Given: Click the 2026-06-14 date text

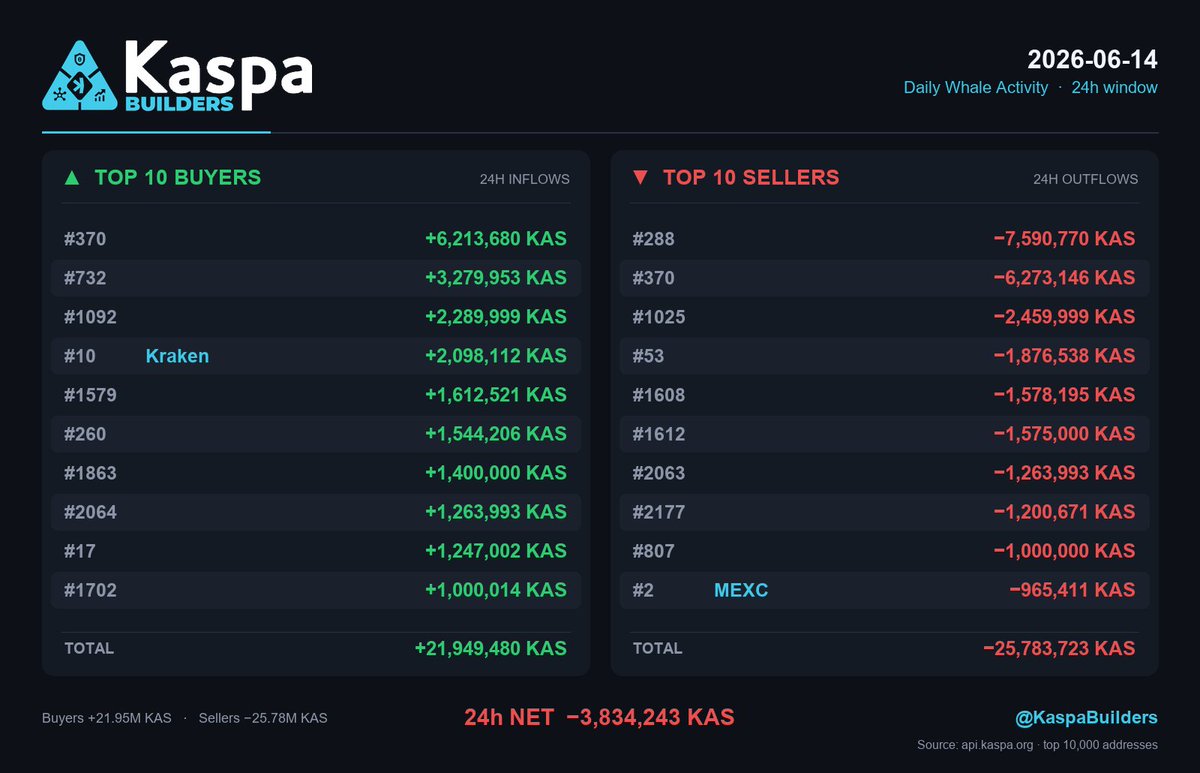Looking at the screenshot, I should [x=1093, y=59].
